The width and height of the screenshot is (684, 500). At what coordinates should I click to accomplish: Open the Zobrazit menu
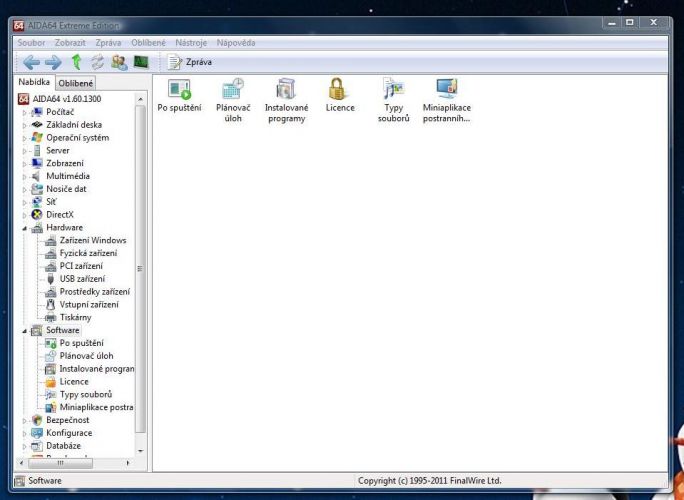[x=70, y=43]
